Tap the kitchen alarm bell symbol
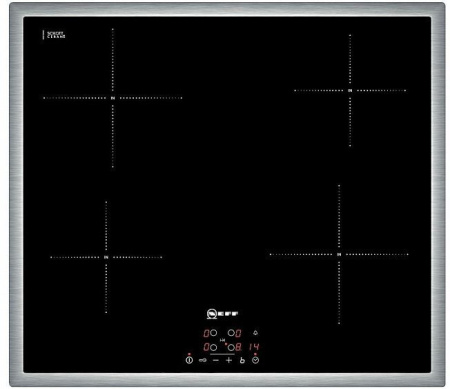Screen dimensions: 450x389 click(x=255, y=333)
